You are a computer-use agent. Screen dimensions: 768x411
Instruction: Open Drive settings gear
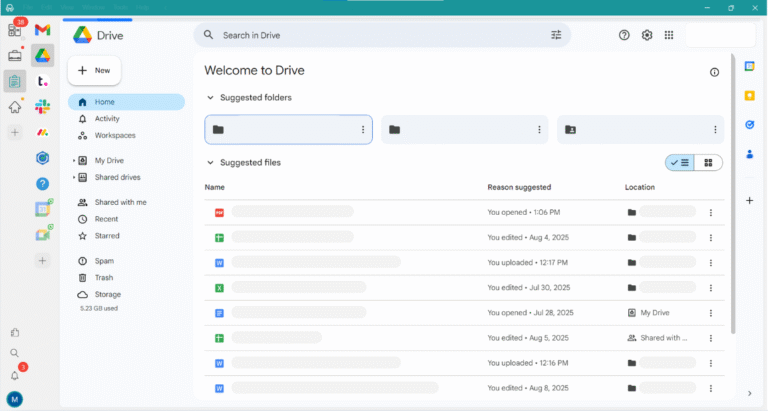point(647,35)
